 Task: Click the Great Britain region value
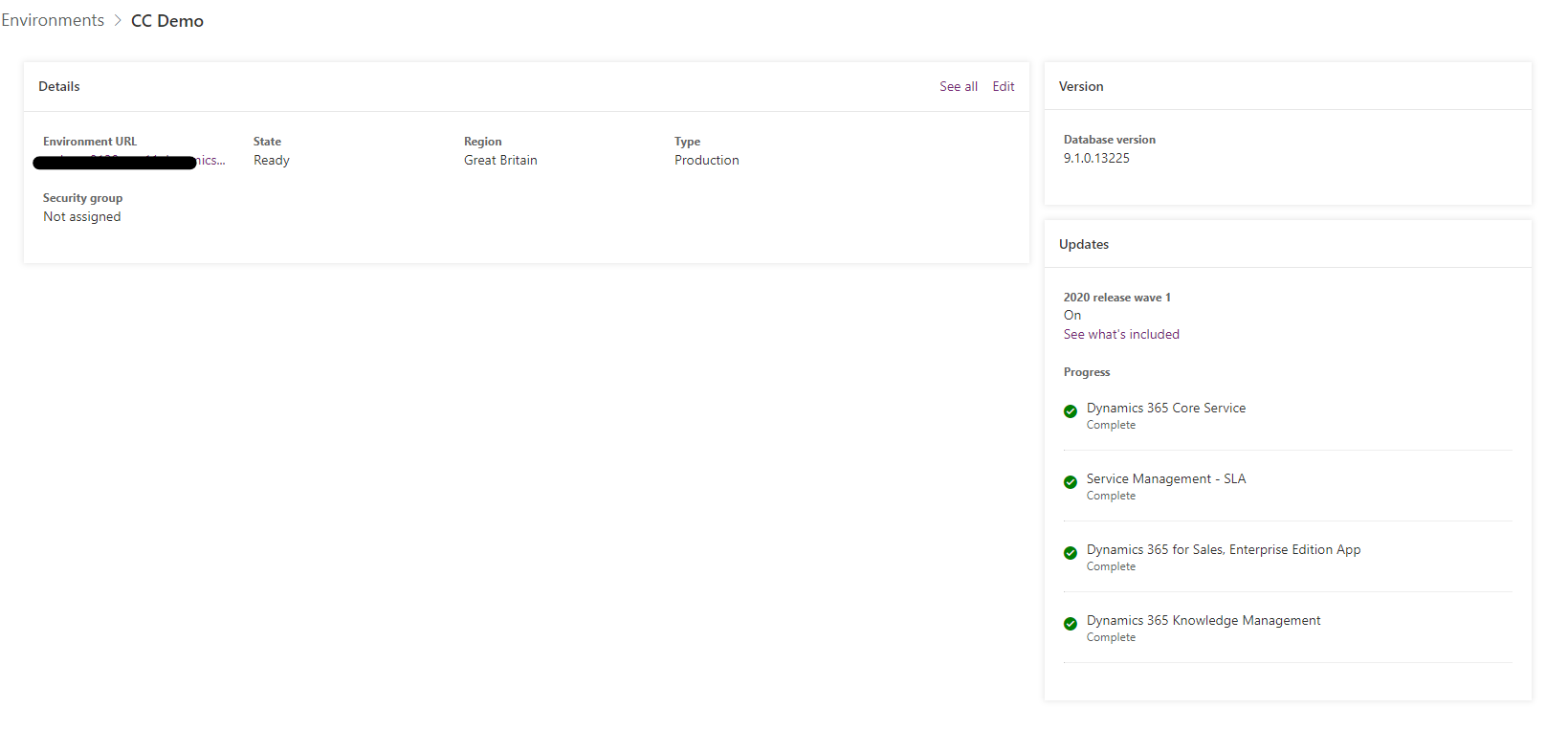coord(500,160)
